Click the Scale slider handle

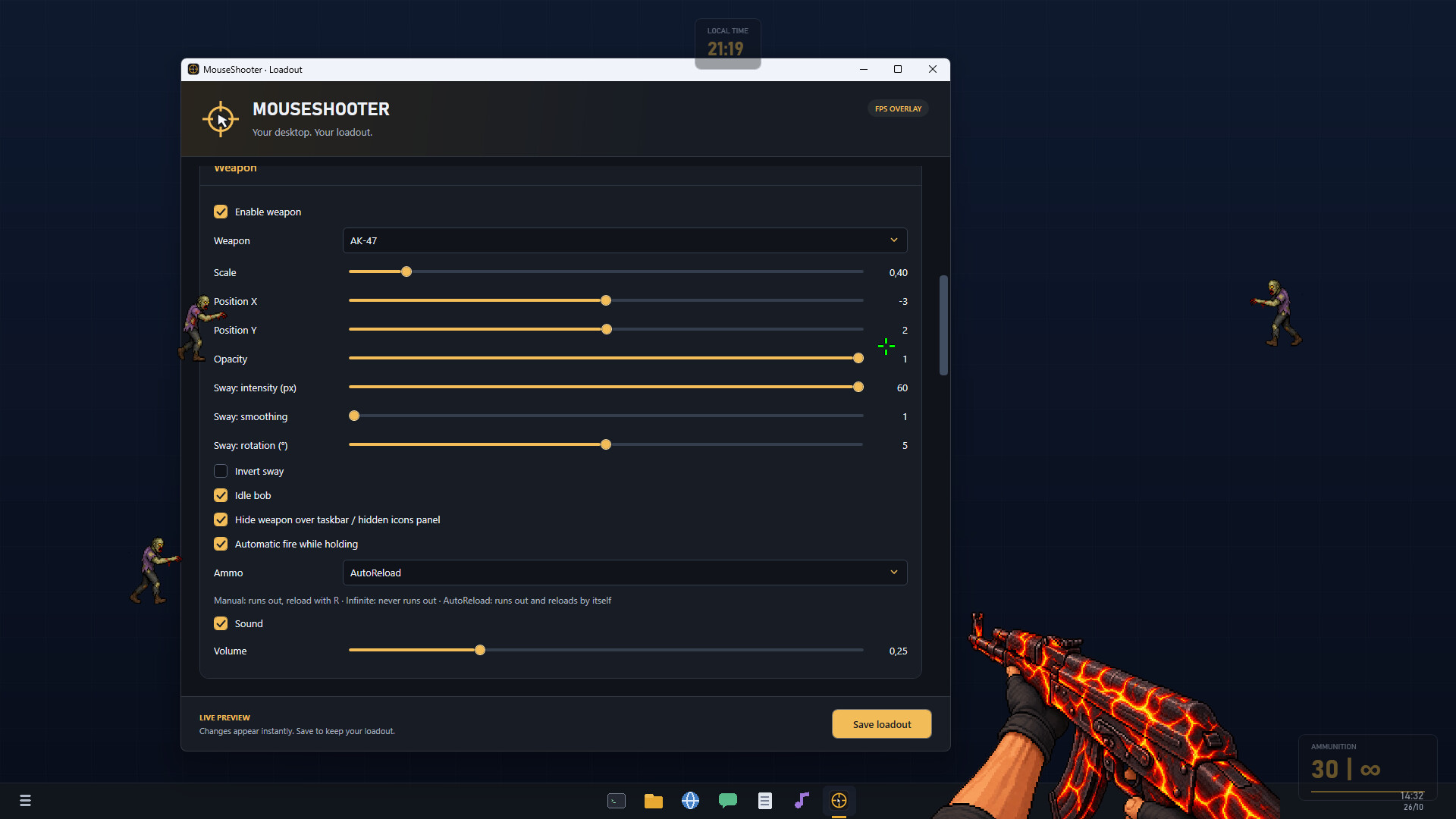pos(406,271)
